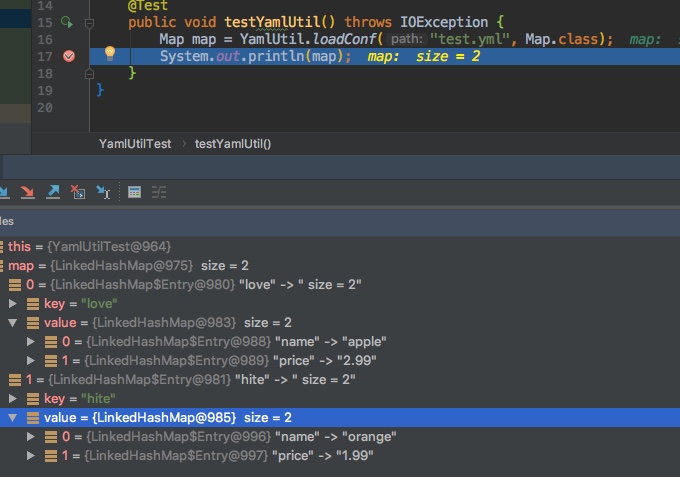The width and height of the screenshot is (680, 477).
Task: Collapse the selected value LinkedHashMap@985 node
Action: (x=13, y=417)
